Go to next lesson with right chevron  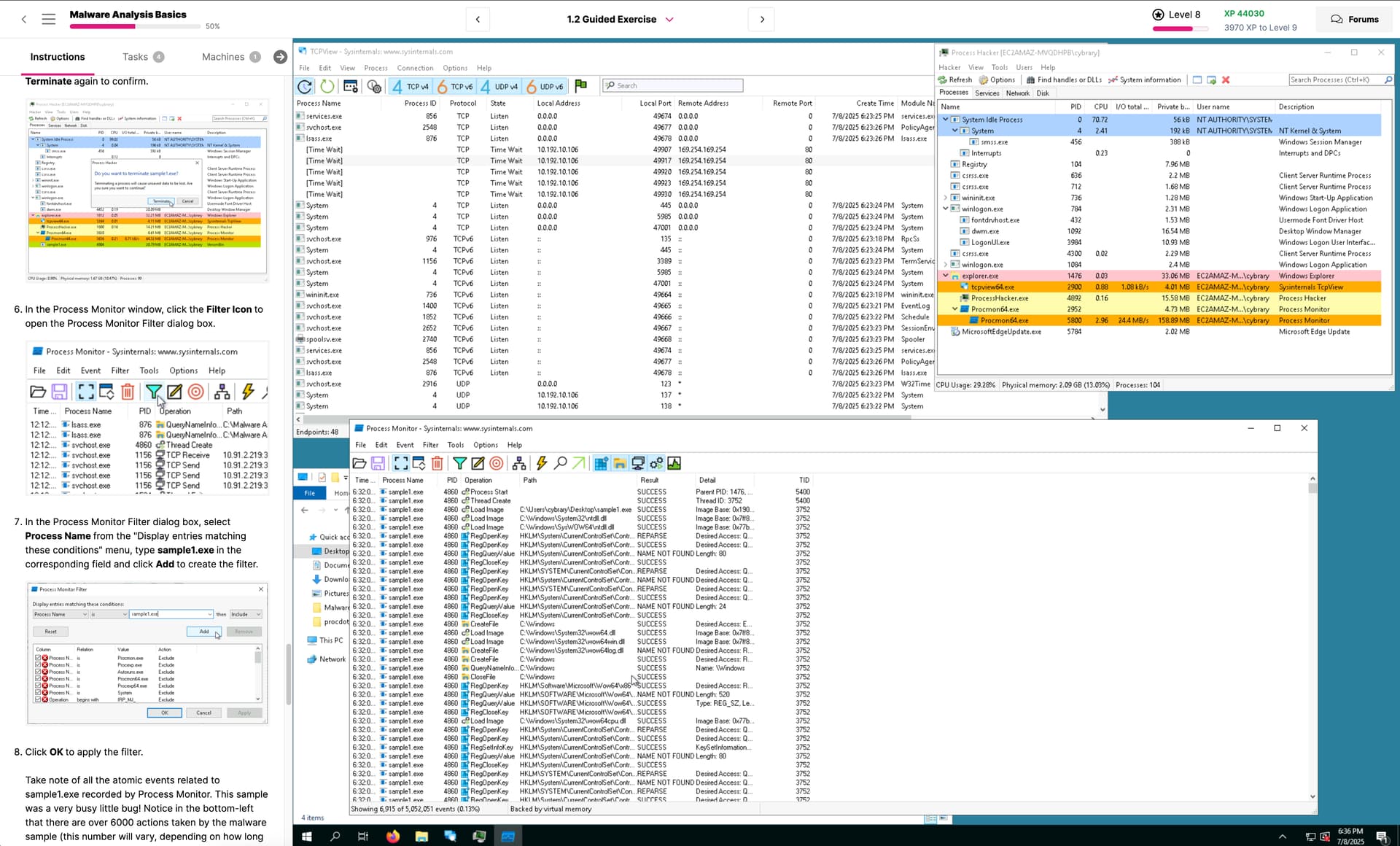762,19
